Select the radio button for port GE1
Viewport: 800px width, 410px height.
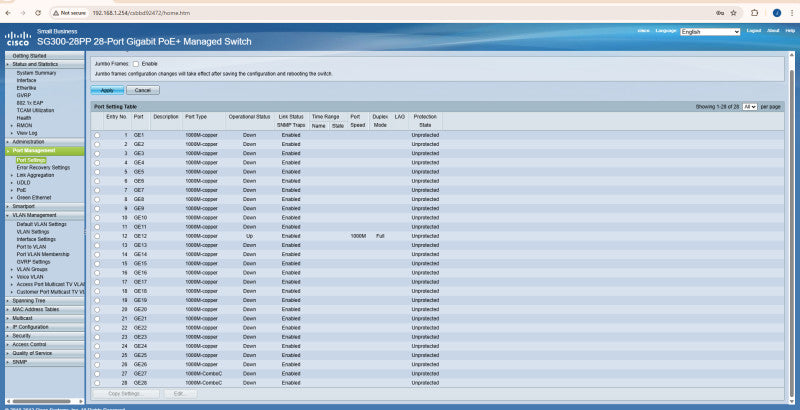tap(97, 135)
